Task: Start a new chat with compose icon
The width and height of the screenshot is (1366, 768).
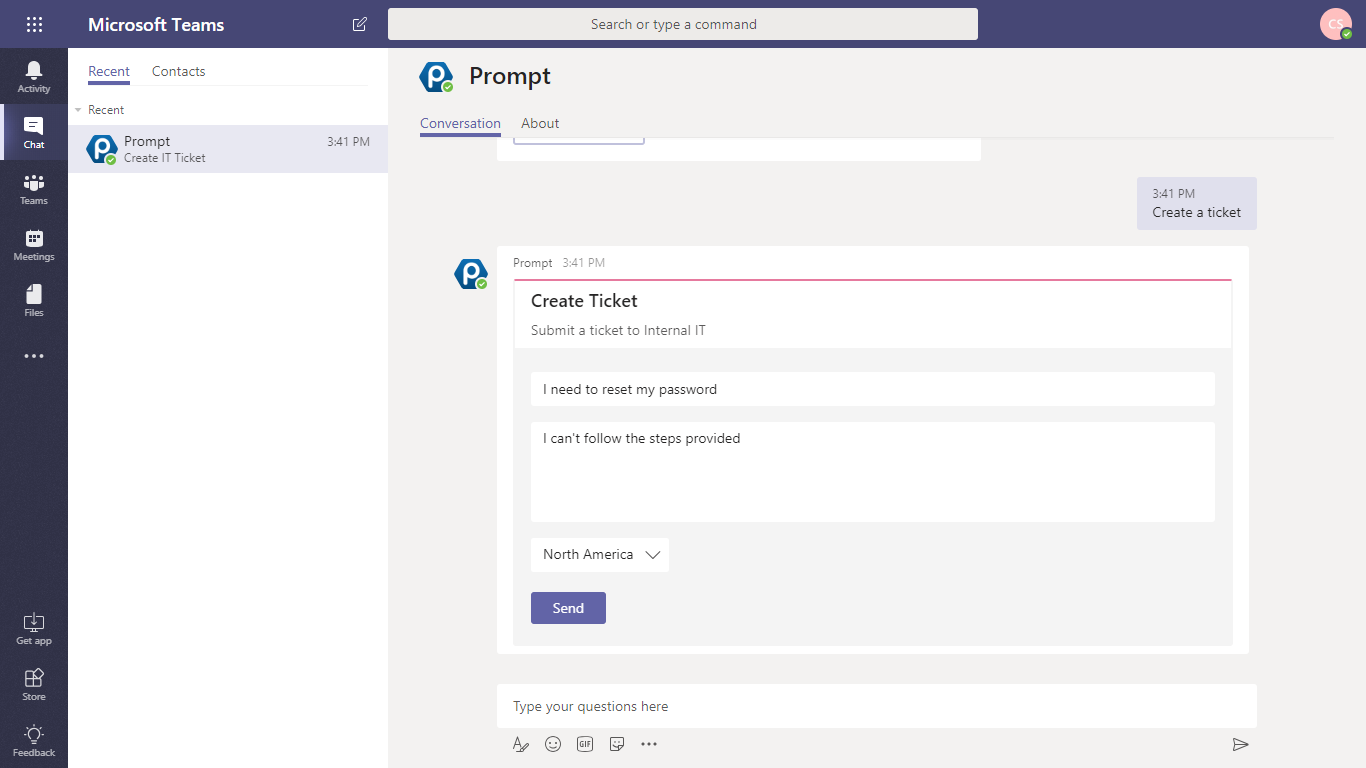Action: coord(360,24)
